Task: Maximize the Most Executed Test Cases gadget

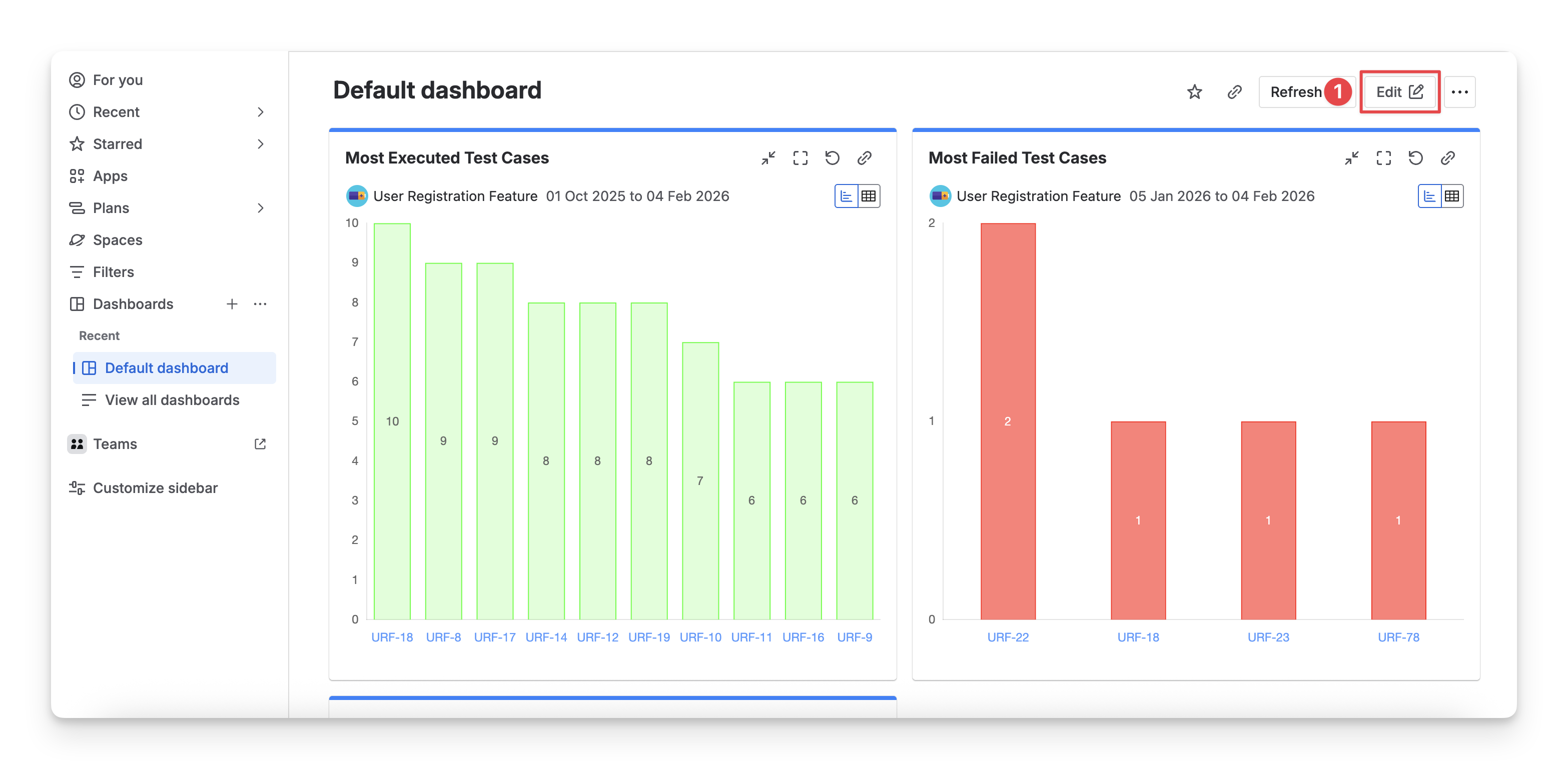Action: (800, 158)
